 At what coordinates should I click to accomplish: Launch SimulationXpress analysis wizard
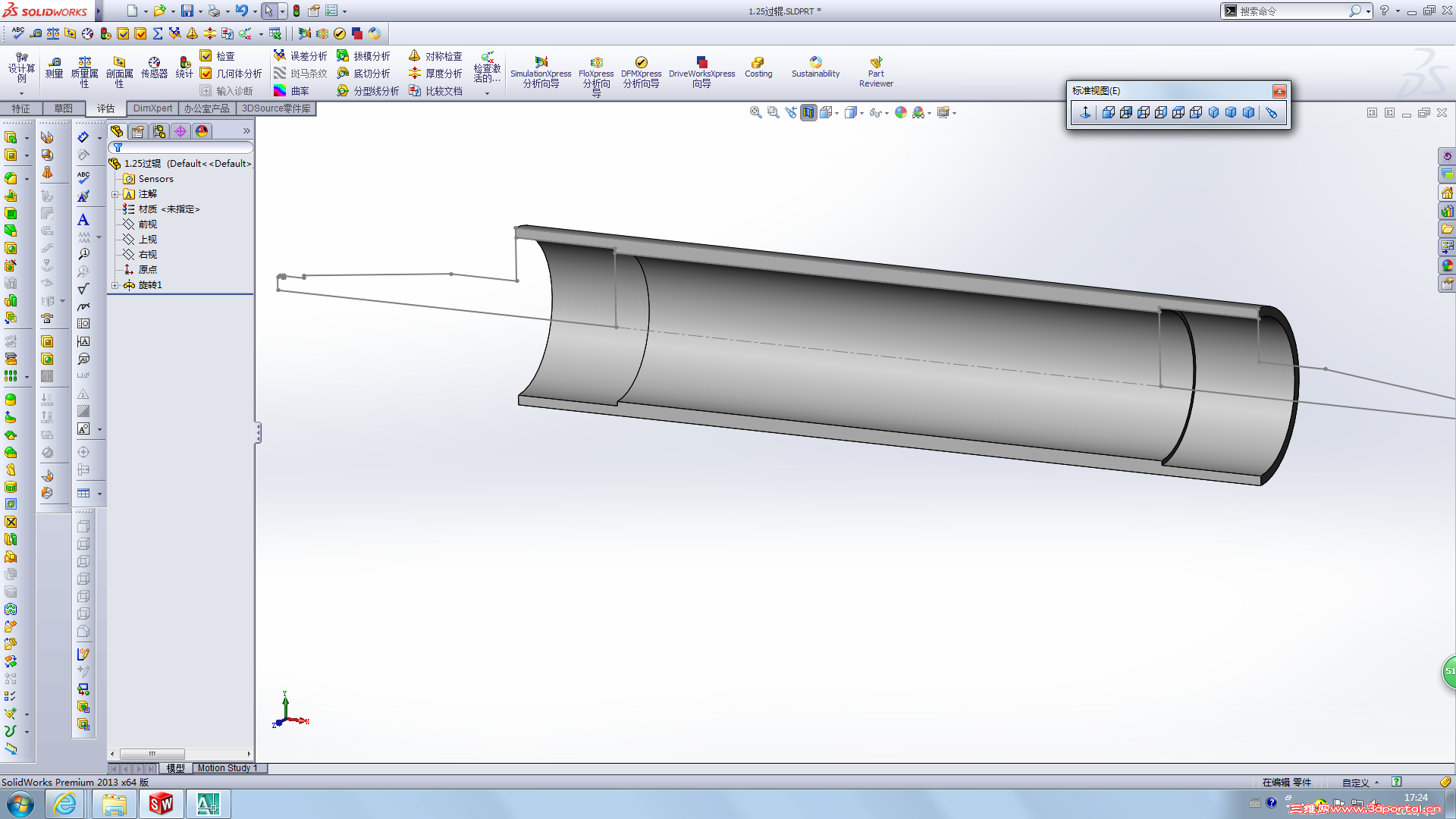pyautogui.click(x=541, y=70)
